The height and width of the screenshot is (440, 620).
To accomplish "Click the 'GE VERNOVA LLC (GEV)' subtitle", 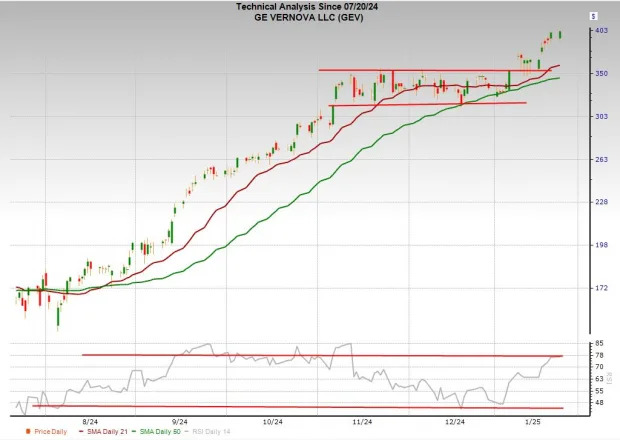I will point(309,18).
